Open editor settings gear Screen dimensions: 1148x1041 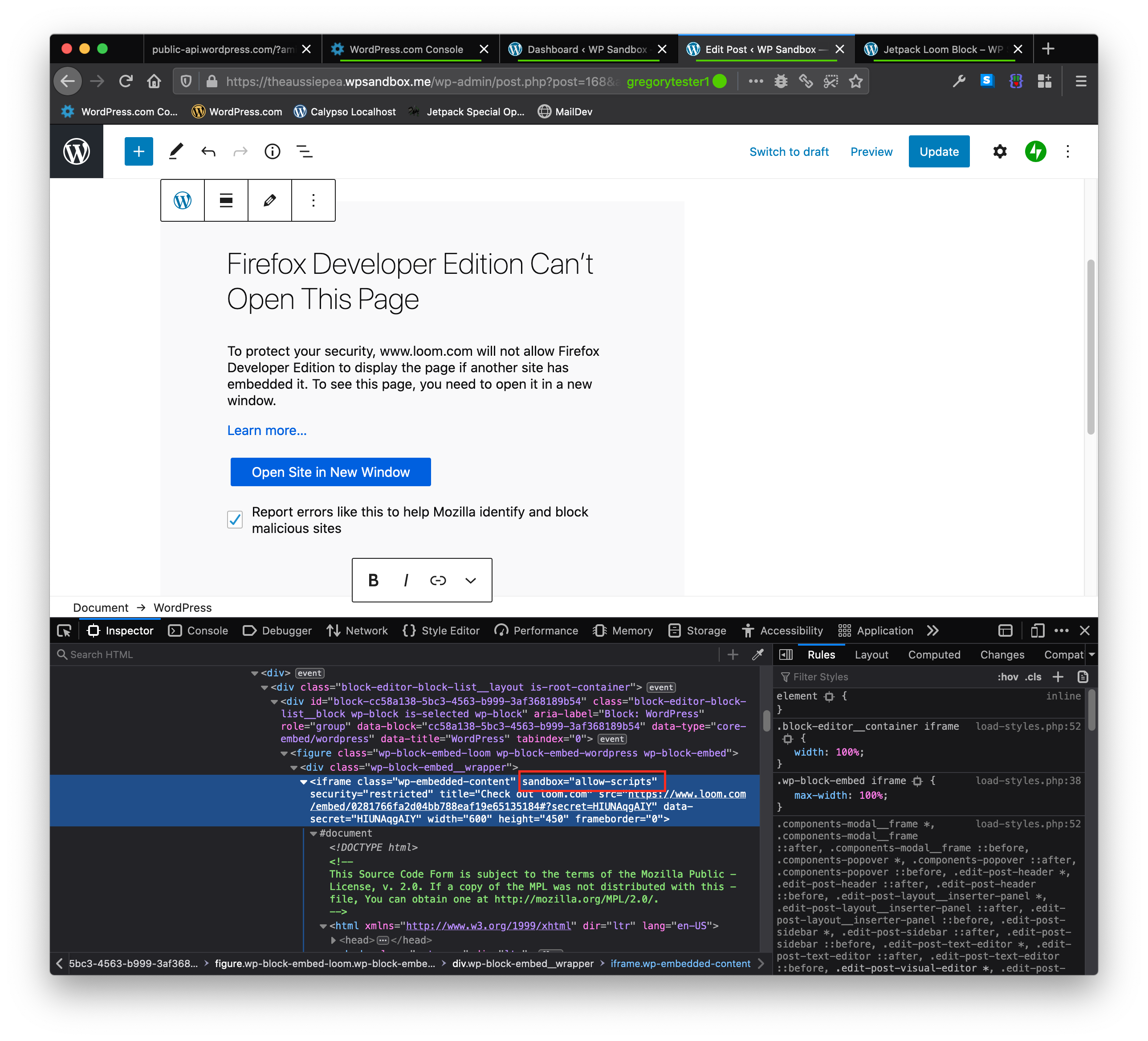click(x=999, y=151)
